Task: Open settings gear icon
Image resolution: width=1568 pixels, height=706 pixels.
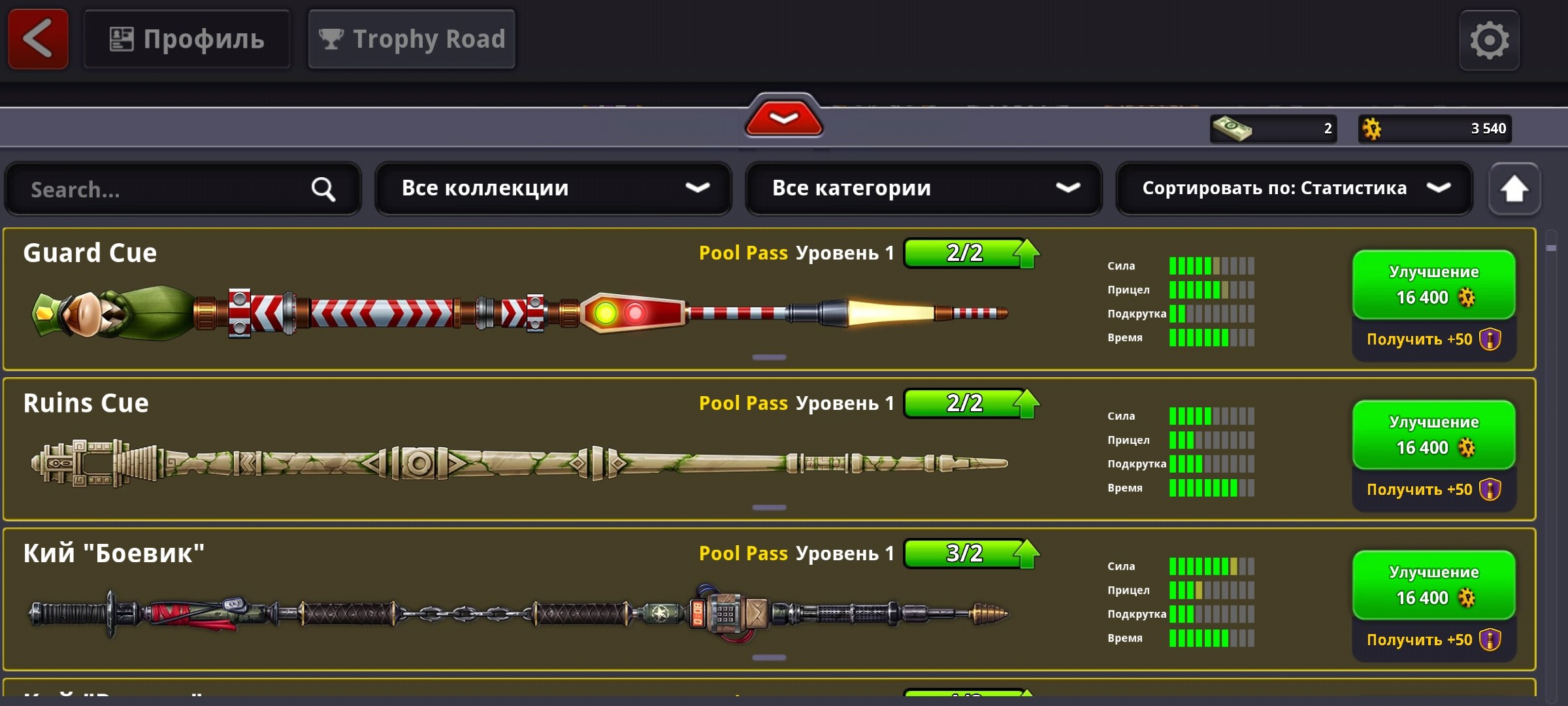Action: 1489,41
